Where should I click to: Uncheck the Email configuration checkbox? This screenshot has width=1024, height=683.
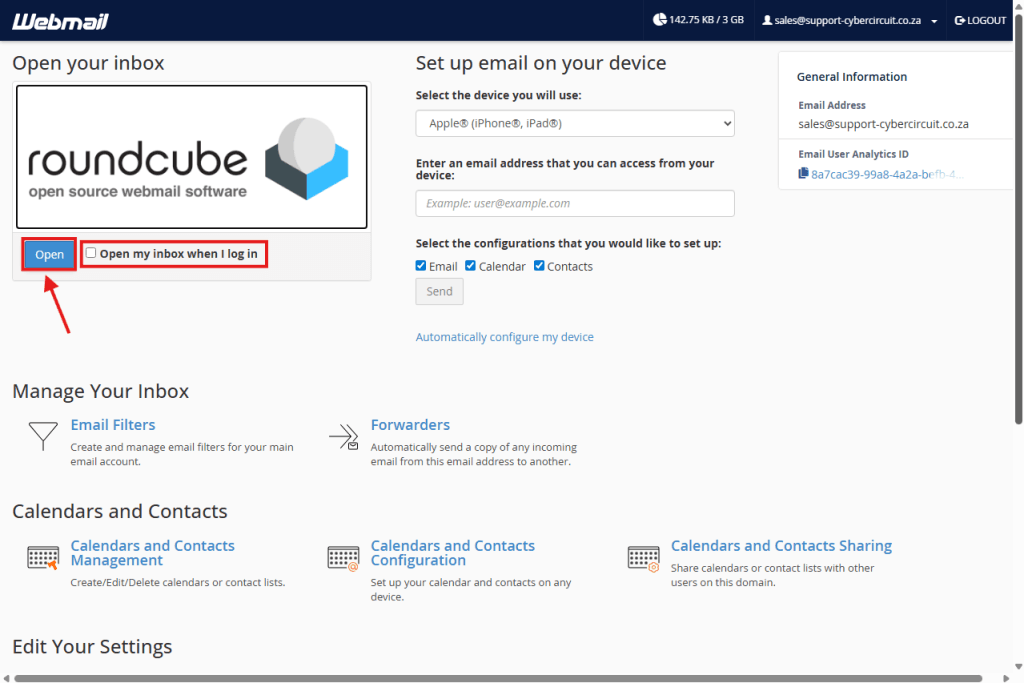[x=421, y=266]
